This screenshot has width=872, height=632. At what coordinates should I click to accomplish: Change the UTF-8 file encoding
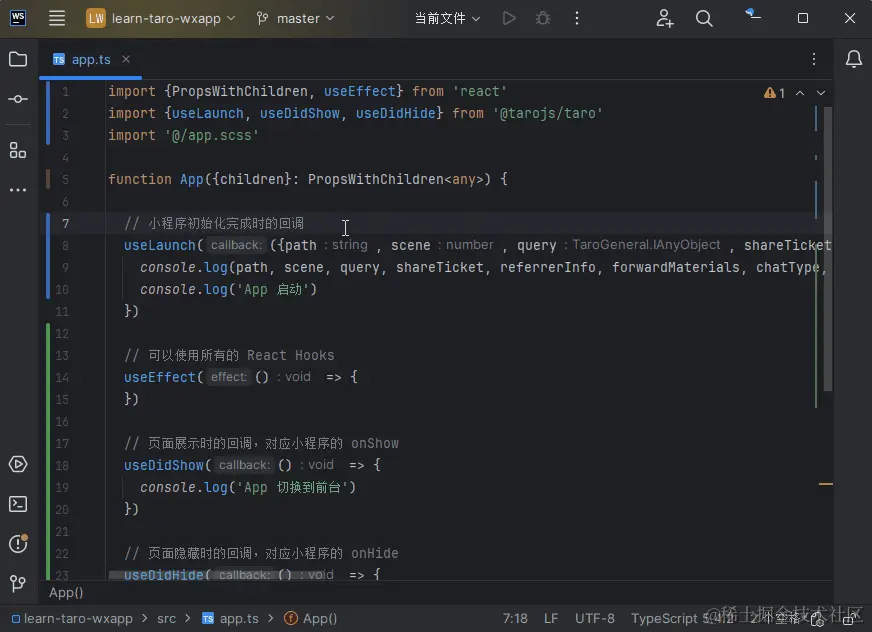(594, 619)
